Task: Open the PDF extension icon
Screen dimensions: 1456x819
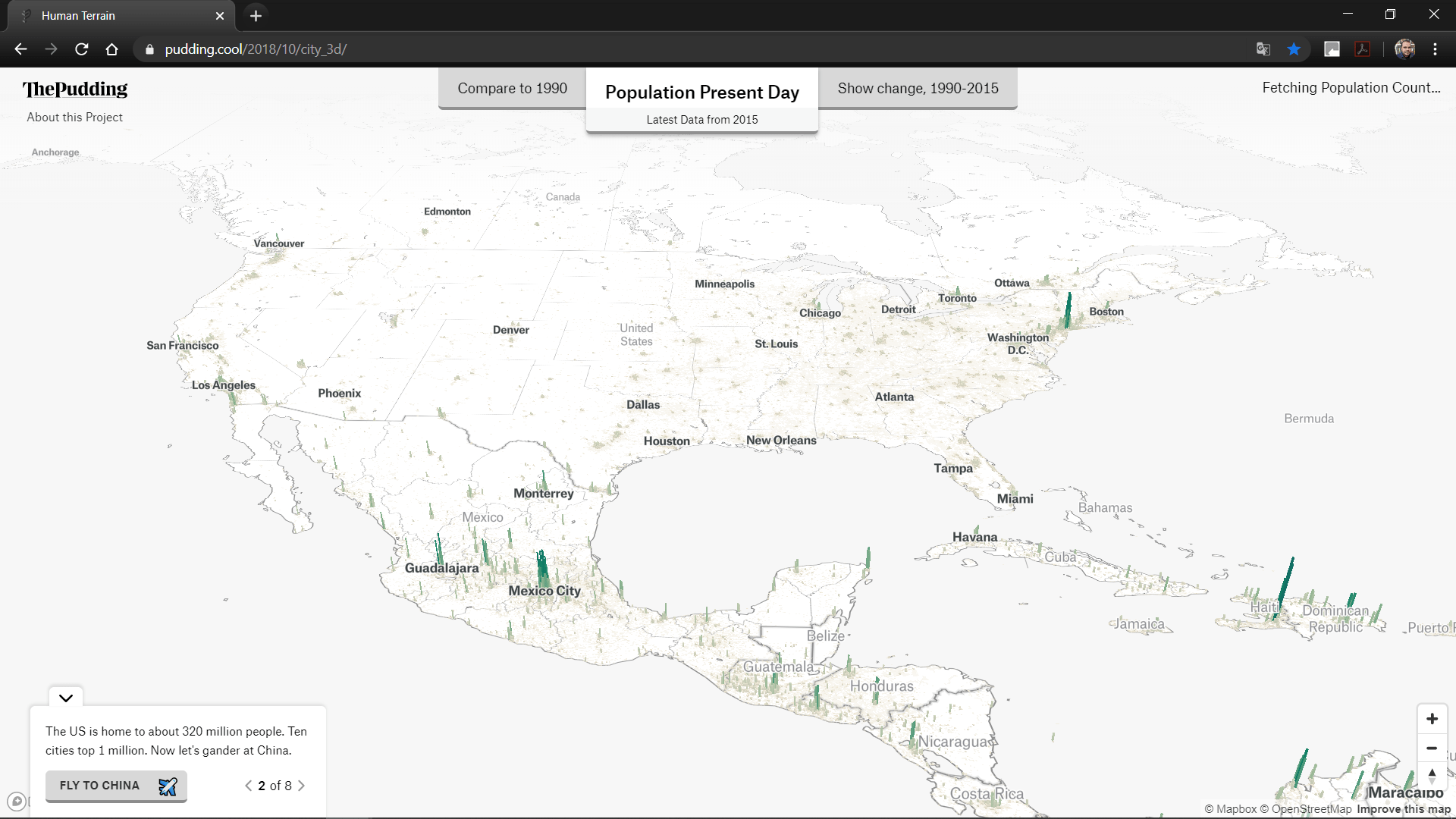Action: coord(1363,49)
